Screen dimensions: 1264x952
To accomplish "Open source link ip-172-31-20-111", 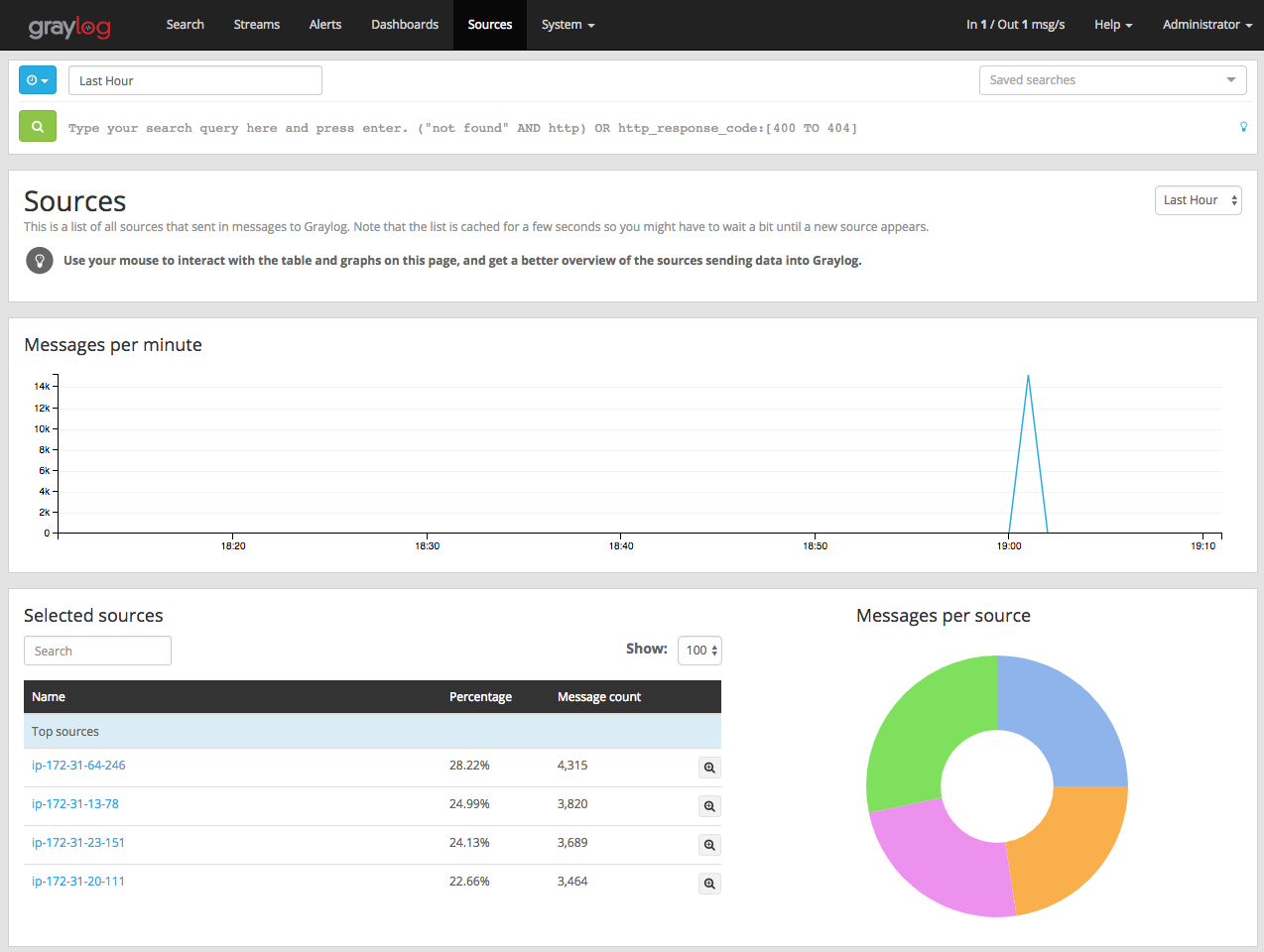I will [78, 882].
